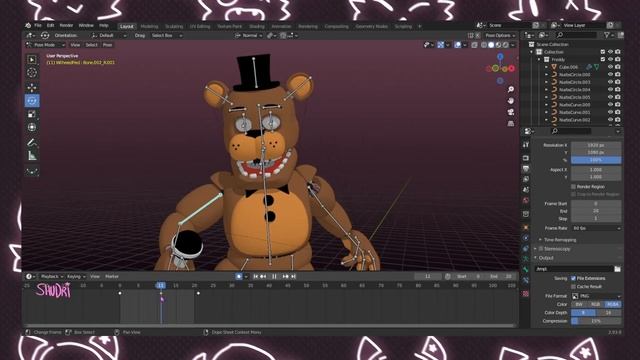This screenshot has width=640, height=360.
Task: Toggle the camera view icon in viewport
Action: click(511, 112)
